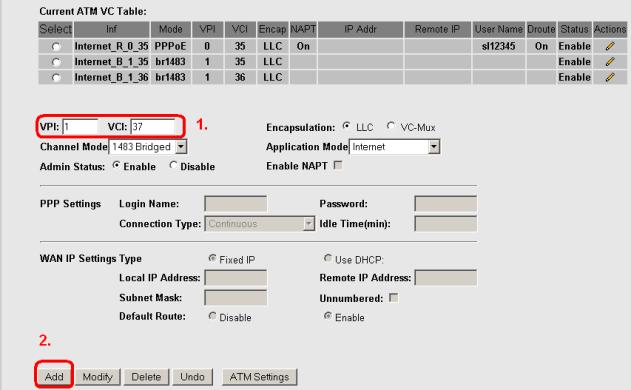Select Fixed IP for WAN IP type

tap(212, 258)
